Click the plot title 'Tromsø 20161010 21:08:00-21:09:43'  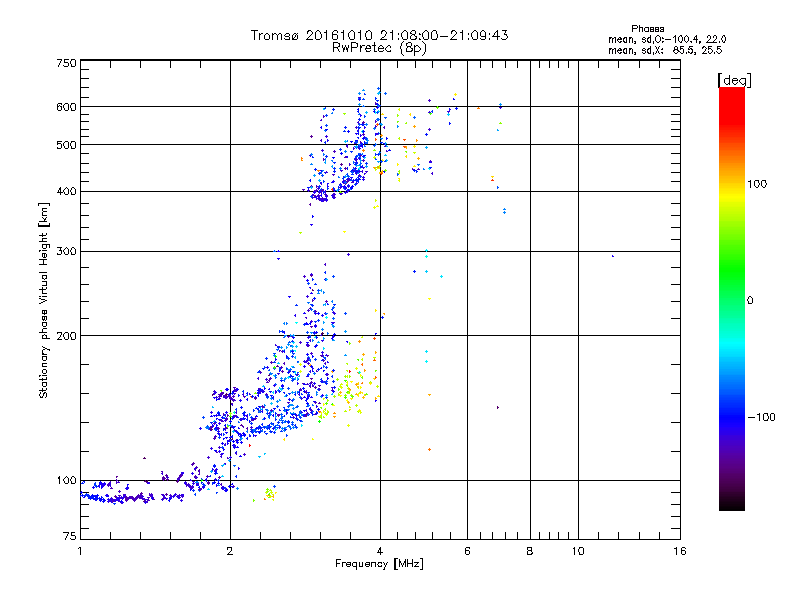(379, 35)
